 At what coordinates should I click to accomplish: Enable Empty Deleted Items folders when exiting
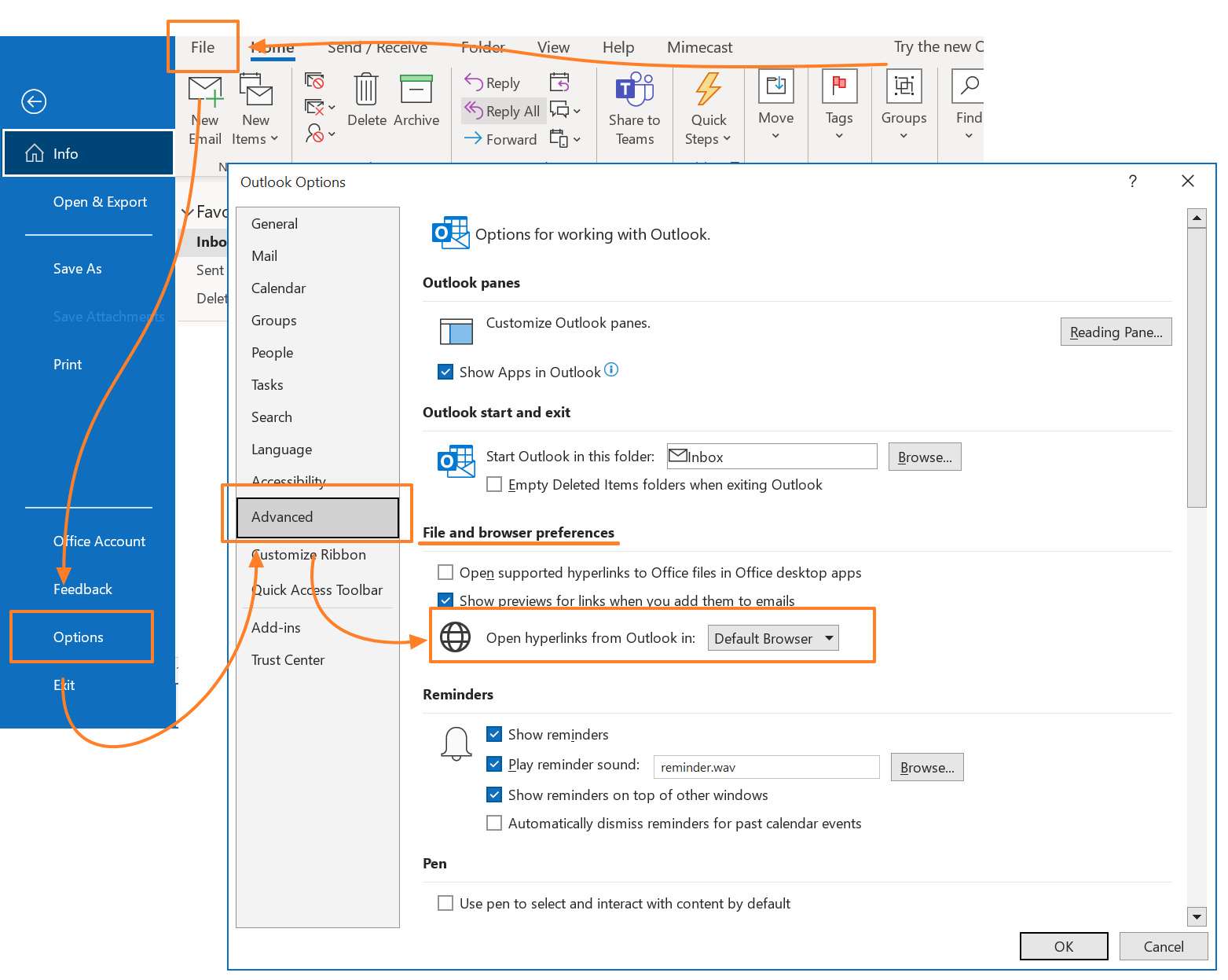pos(494,484)
